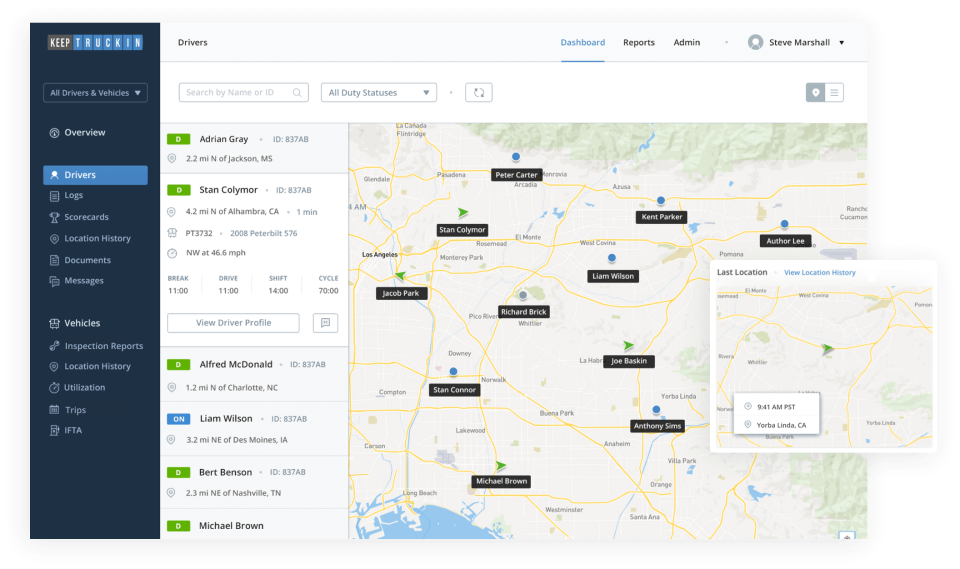Image resolution: width=960 pixels, height=569 pixels.
Task: Click the refresh icon button
Action: click(x=479, y=93)
